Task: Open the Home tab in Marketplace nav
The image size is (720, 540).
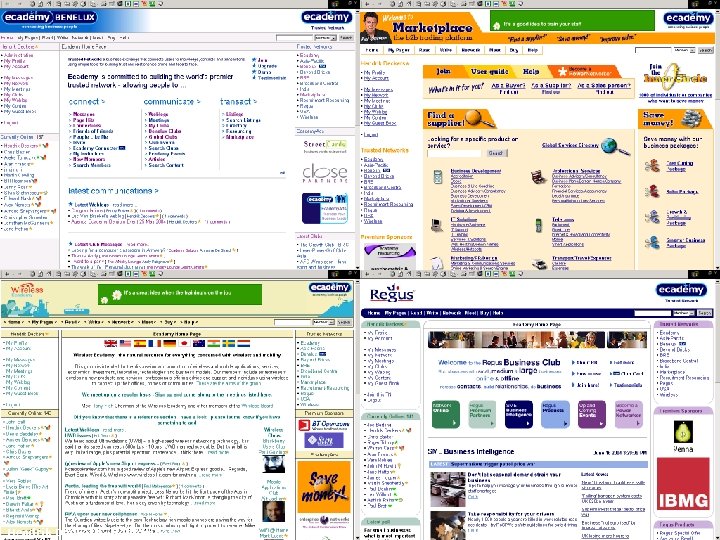Action: pyautogui.click(x=372, y=50)
